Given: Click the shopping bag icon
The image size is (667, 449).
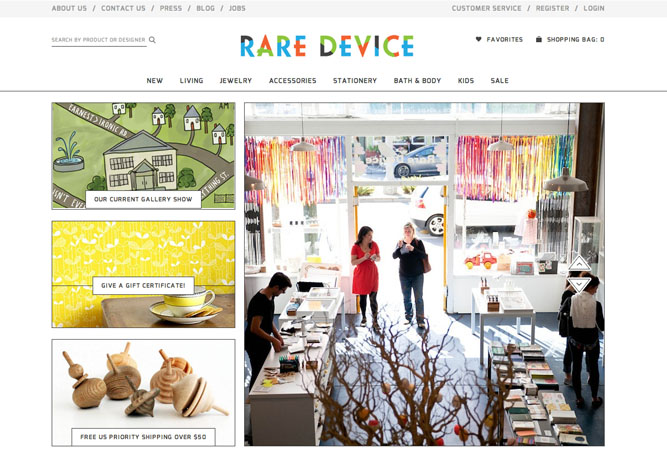Looking at the screenshot, I should [539, 39].
